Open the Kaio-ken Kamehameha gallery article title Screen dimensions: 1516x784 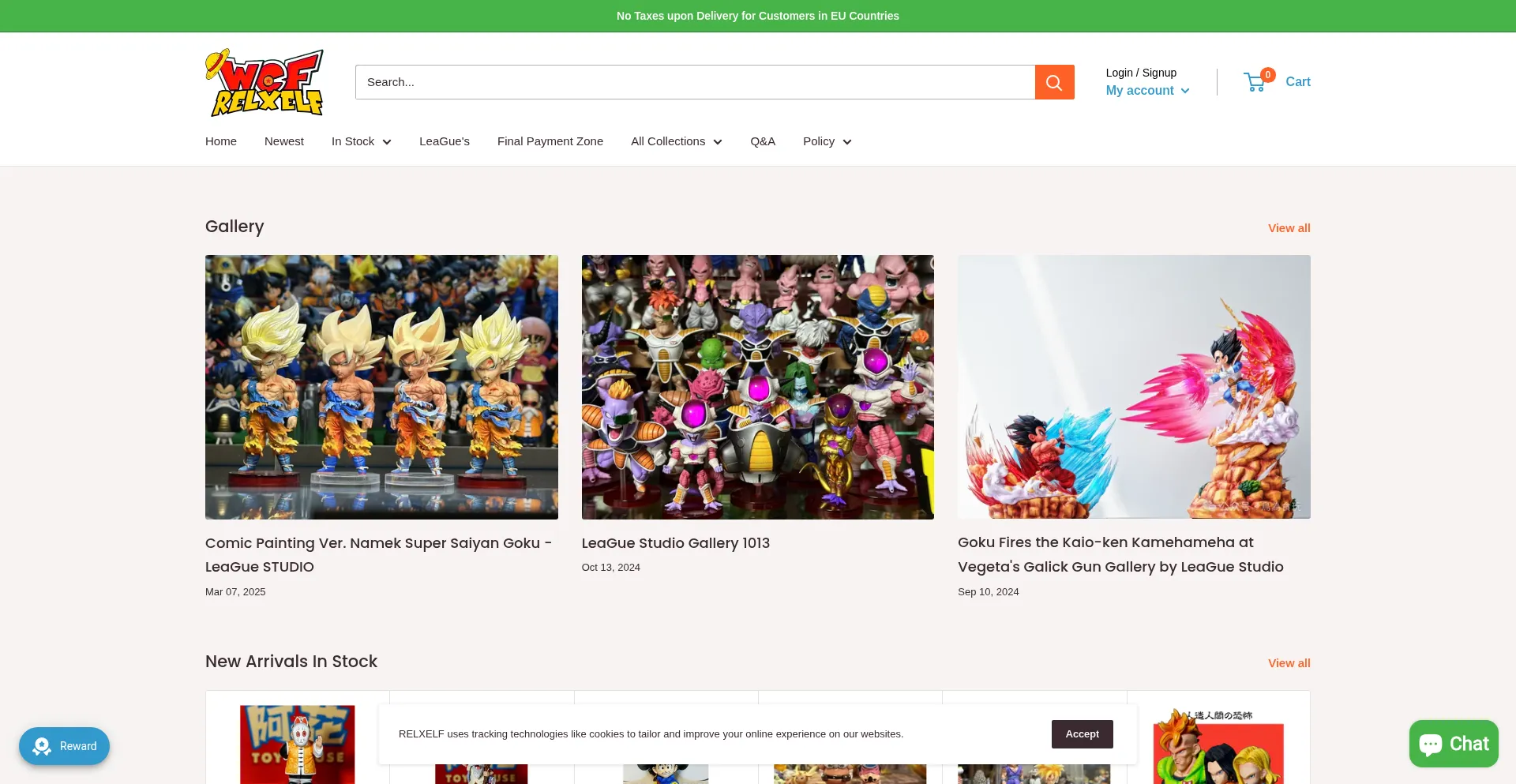point(1120,554)
